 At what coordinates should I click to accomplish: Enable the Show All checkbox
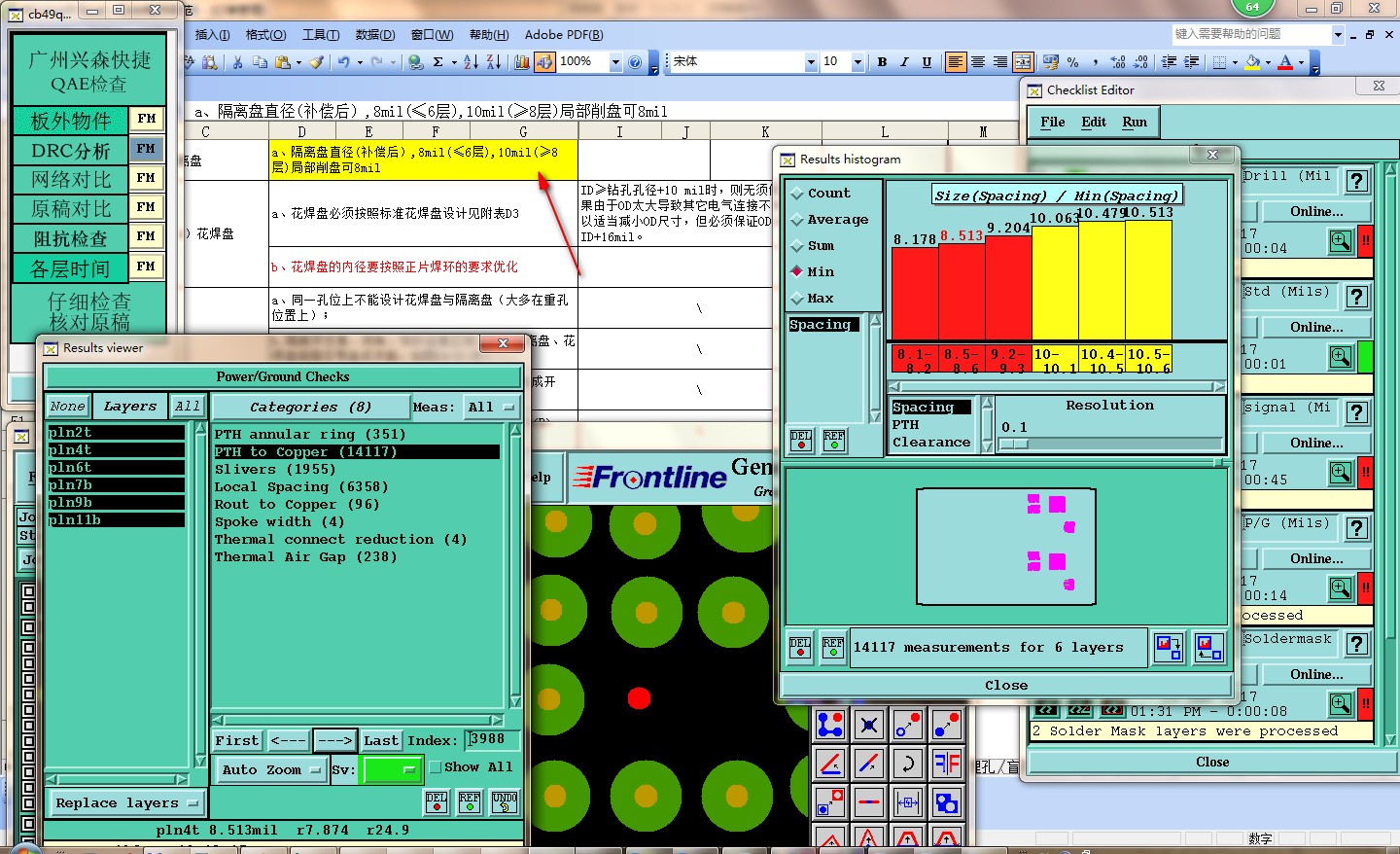436,767
